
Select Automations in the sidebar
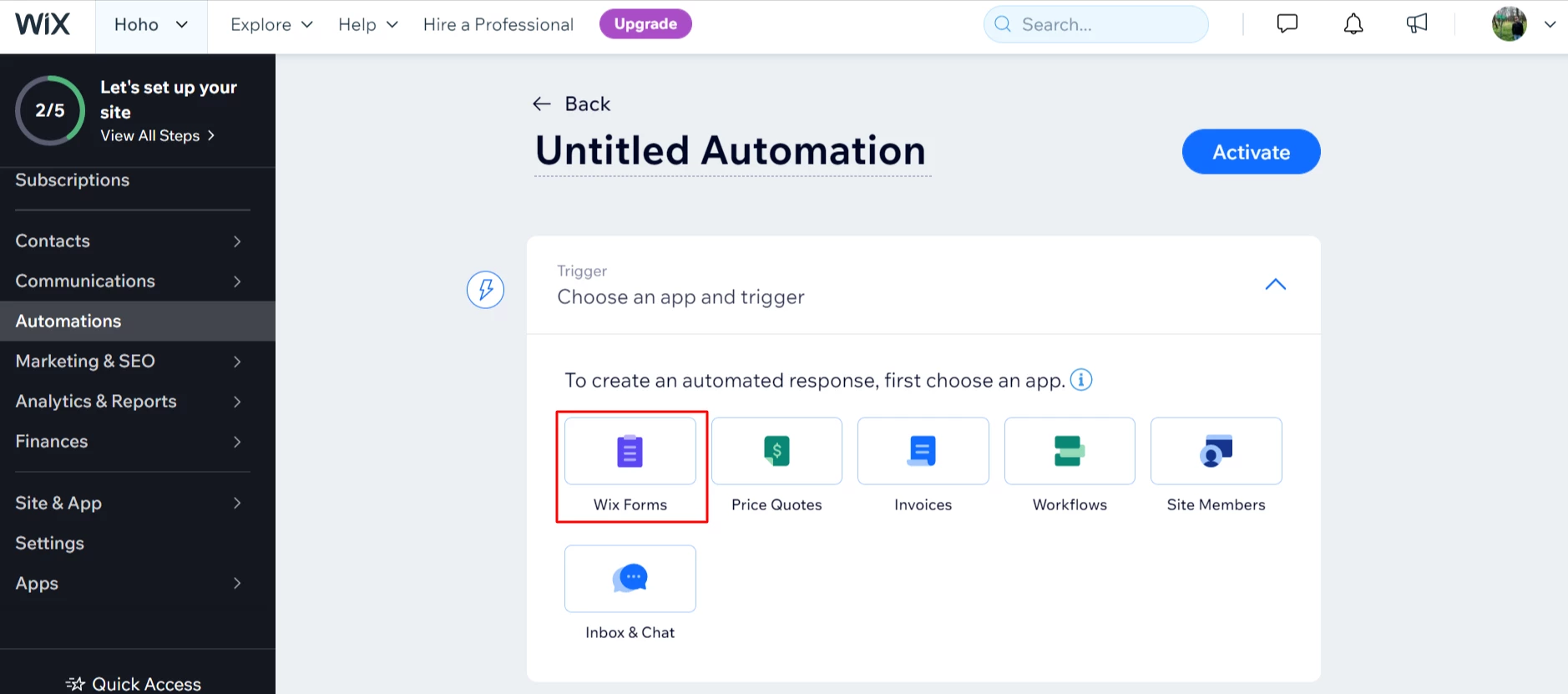[138, 321]
